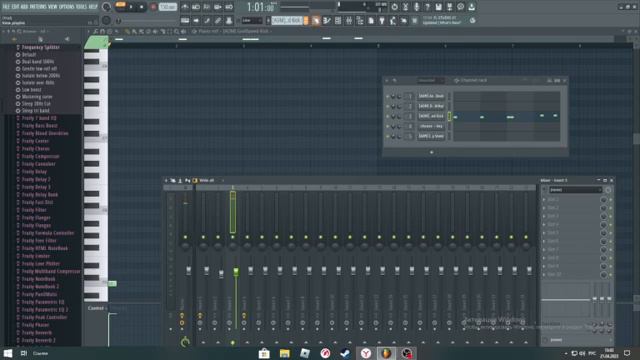Toggle mute LED of channel rack row 3
The image size is (640, 360).
(x=387, y=116)
